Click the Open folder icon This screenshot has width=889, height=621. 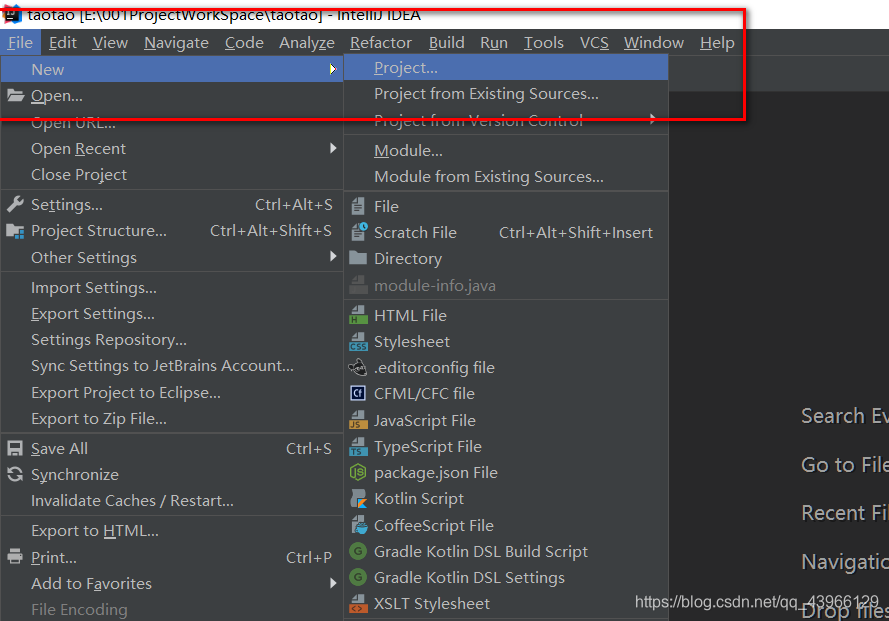coord(15,95)
